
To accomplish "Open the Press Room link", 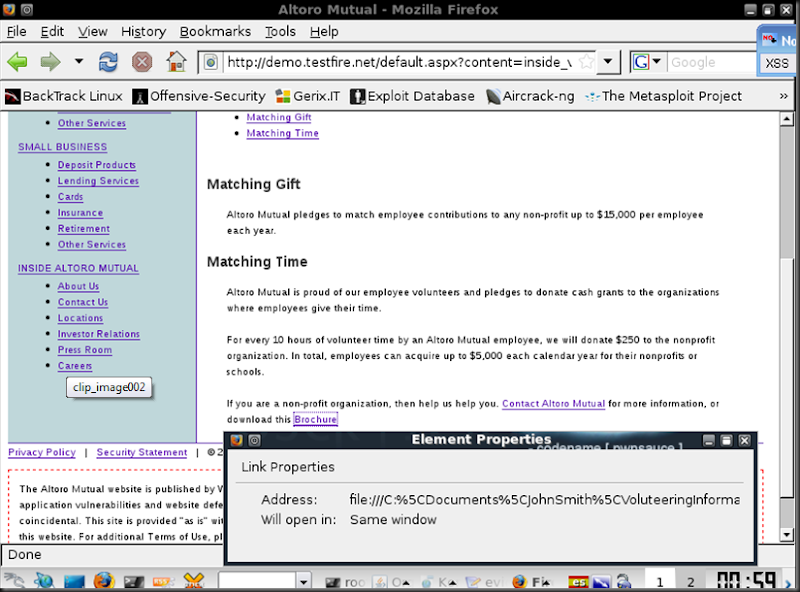I will coord(85,350).
